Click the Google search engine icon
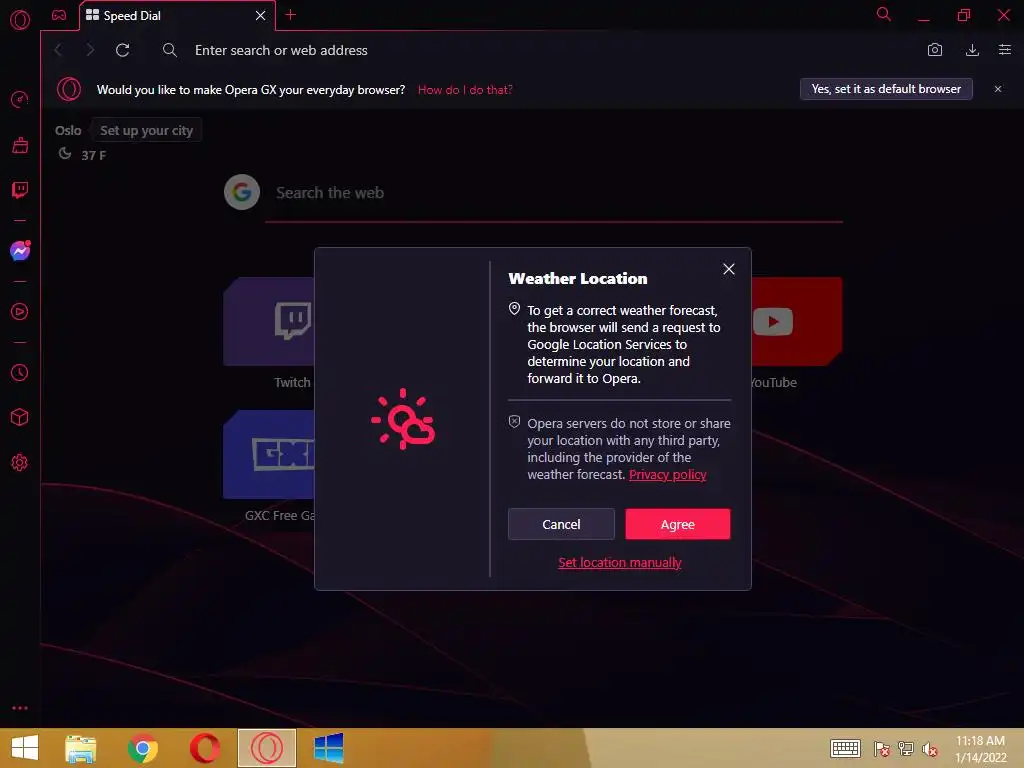 click(242, 192)
